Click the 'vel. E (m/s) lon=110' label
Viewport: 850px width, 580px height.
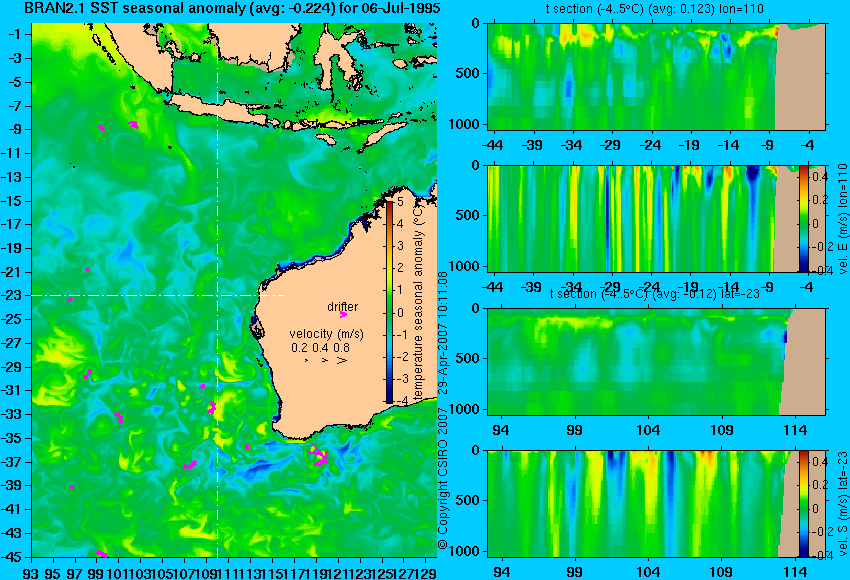pyautogui.click(x=842, y=219)
